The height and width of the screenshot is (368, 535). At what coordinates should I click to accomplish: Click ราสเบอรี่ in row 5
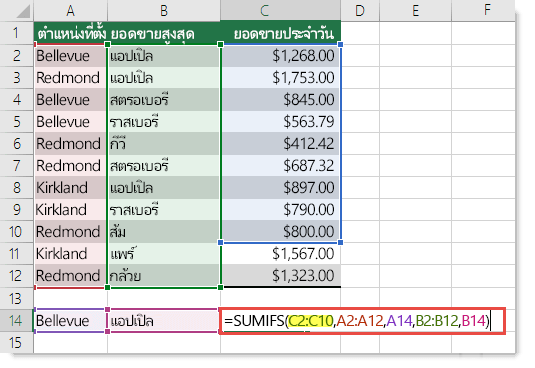click(164, 122)
